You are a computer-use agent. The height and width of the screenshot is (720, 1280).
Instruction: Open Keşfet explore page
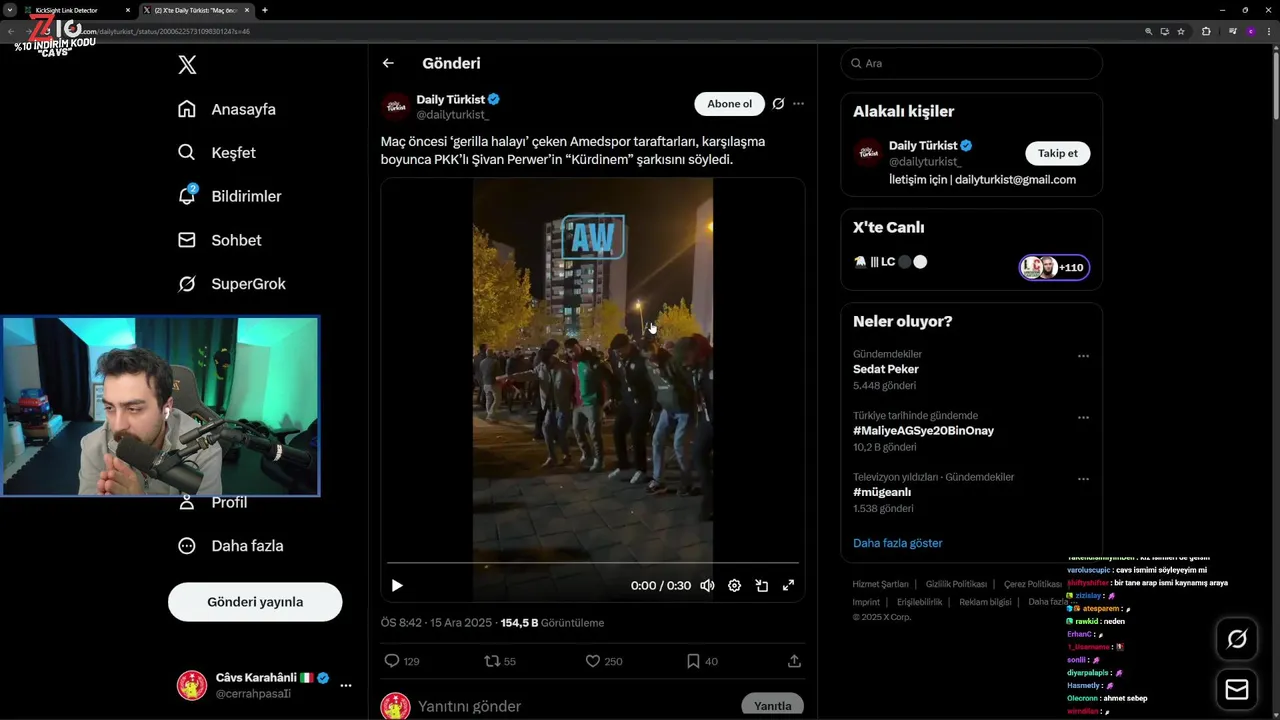[x=216, y=153]
